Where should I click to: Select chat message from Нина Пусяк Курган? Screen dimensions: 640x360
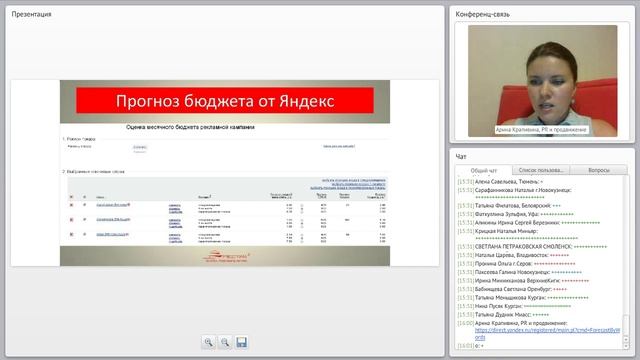pyautogui.click(x=515, y=306)
